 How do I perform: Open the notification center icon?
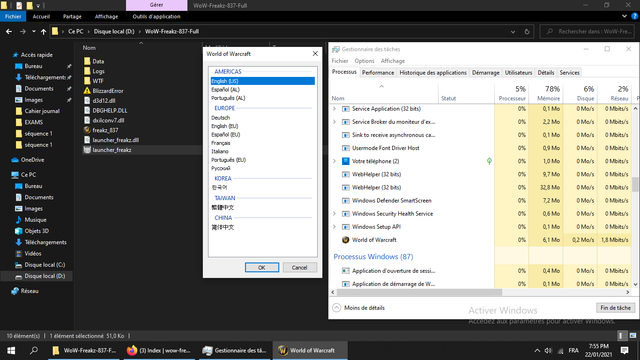pyautogui.click(x=624, y=350)
